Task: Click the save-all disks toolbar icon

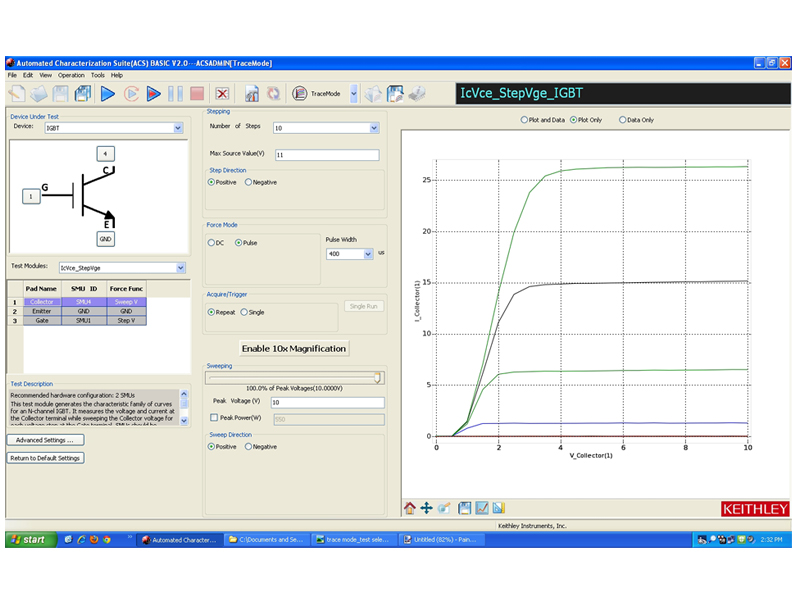Action: point(82,94)
